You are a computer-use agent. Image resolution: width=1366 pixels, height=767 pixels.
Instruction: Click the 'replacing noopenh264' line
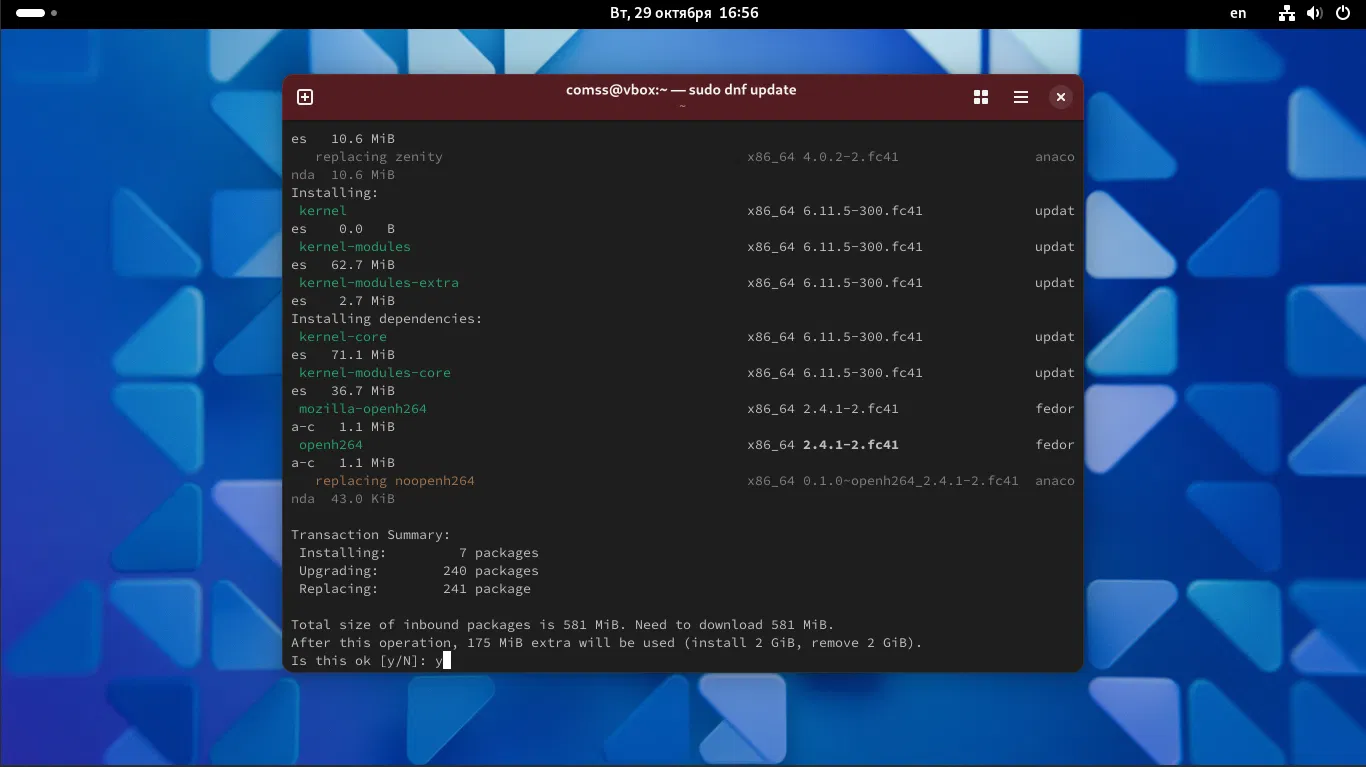click(395, 481)
